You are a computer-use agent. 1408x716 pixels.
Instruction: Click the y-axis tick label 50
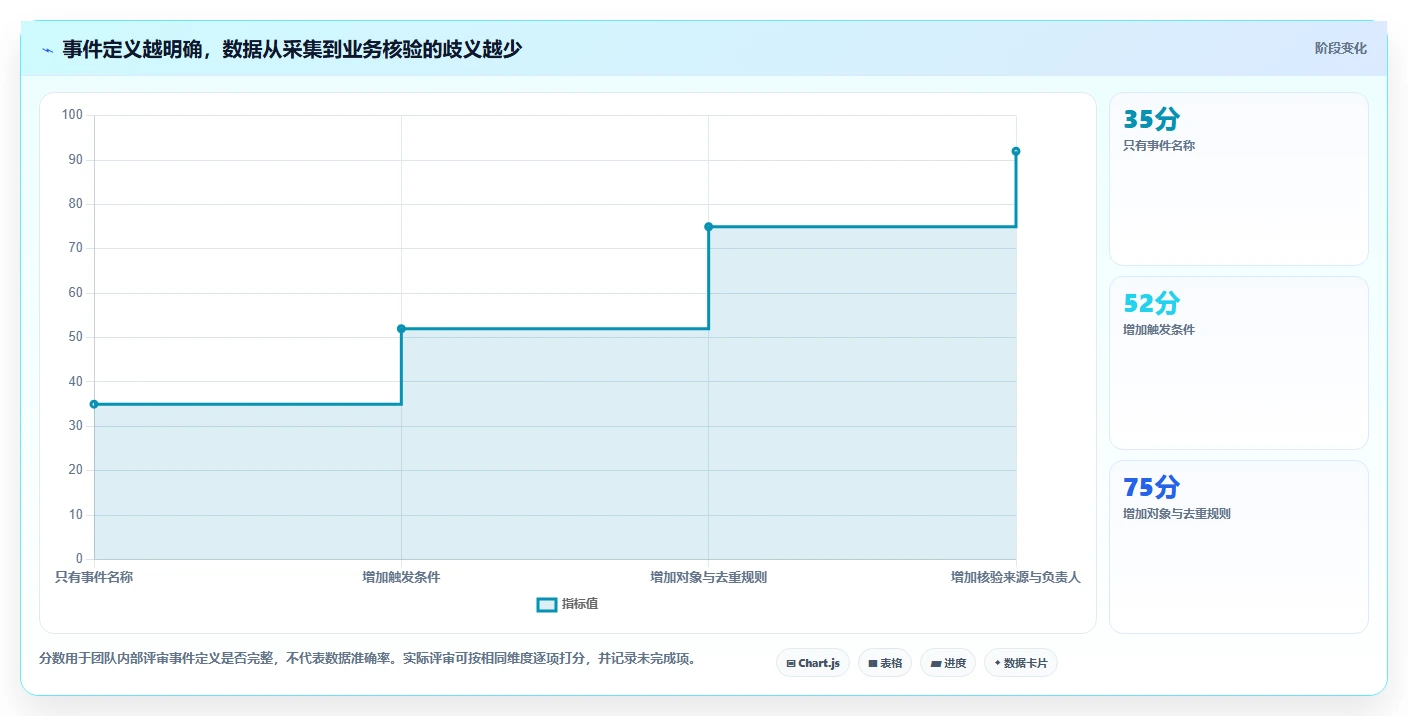tap(75, 337)
